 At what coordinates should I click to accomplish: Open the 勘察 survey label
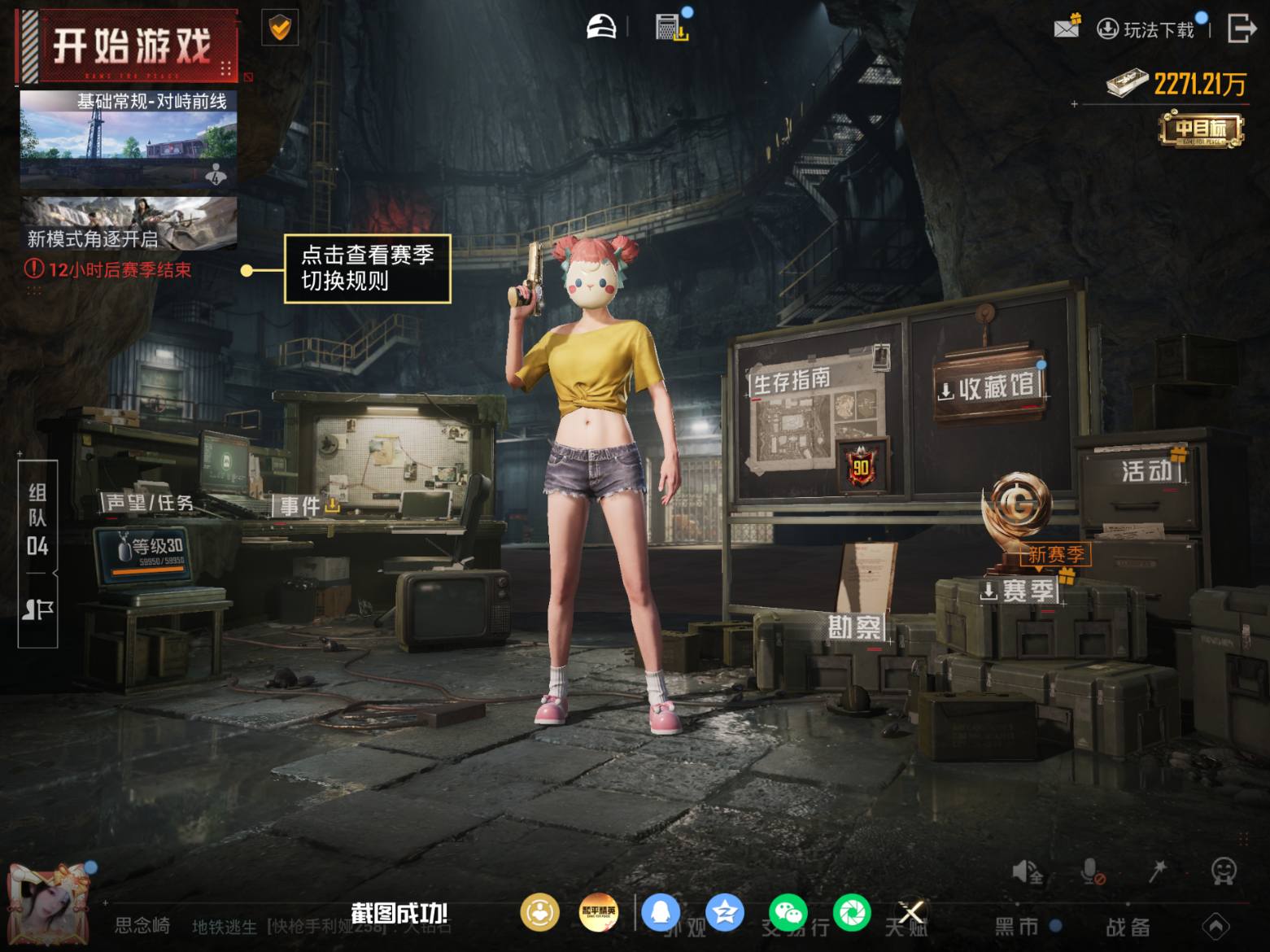855,627
